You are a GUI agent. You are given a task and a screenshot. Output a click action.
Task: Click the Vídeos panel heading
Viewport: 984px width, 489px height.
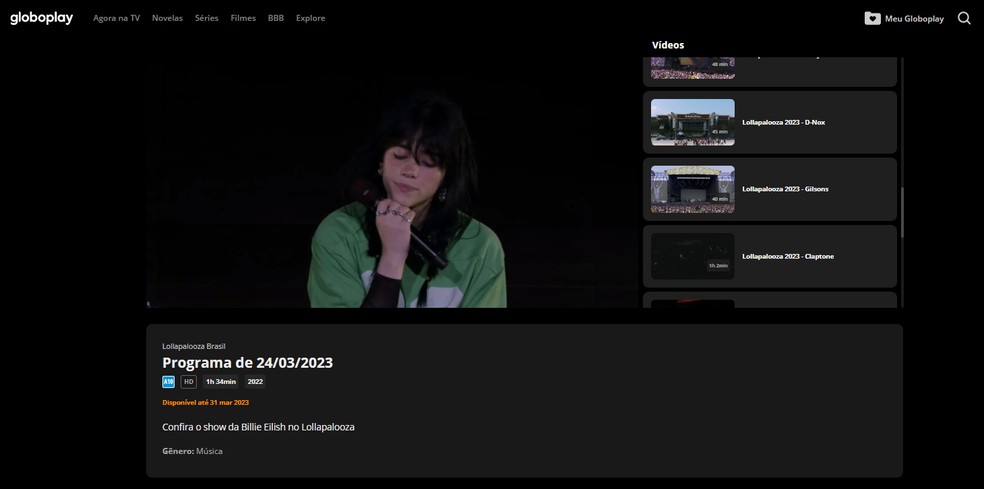click(668, 45)
